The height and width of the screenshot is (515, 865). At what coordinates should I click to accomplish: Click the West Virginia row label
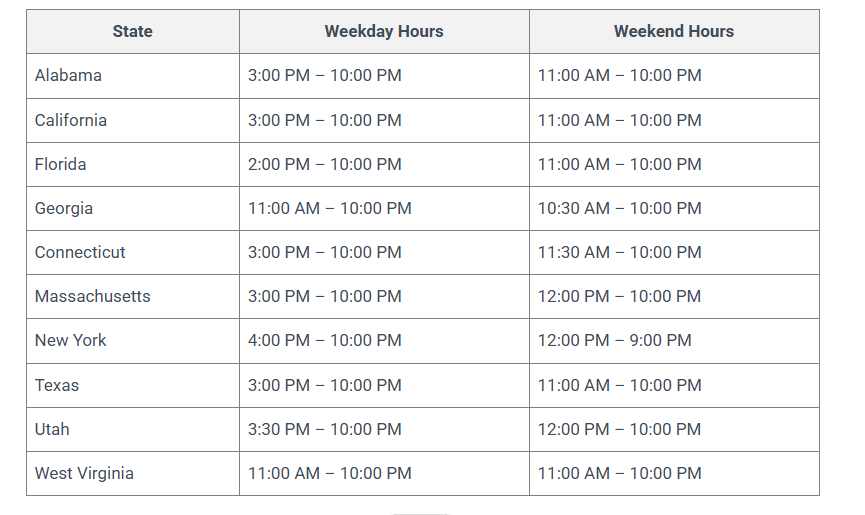pyautogui.click(x=84, y=473)
